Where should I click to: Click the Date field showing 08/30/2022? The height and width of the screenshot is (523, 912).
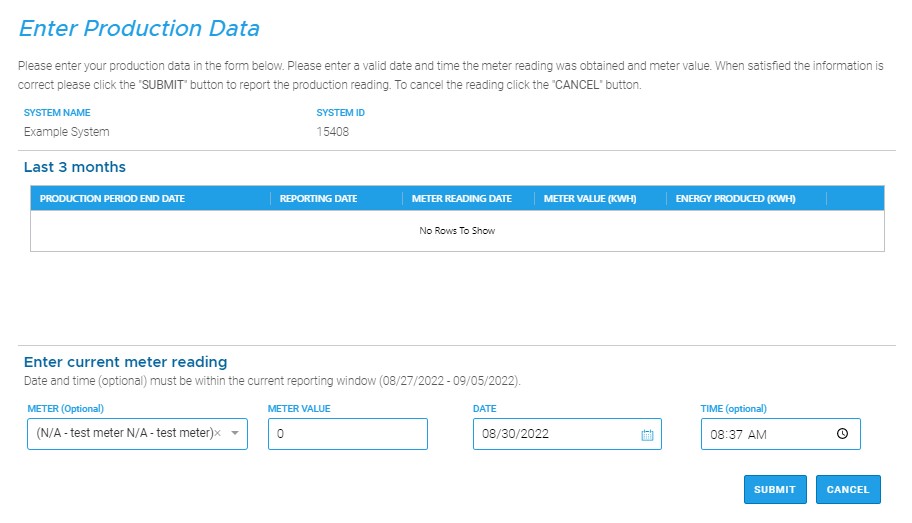click(567, 434)
